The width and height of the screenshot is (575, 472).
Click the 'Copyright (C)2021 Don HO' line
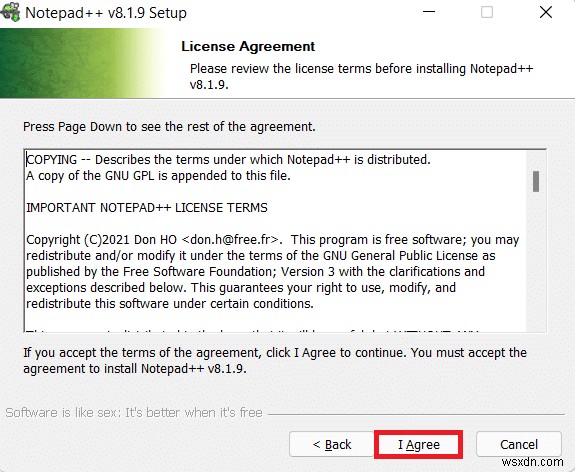tap(272, 240)
